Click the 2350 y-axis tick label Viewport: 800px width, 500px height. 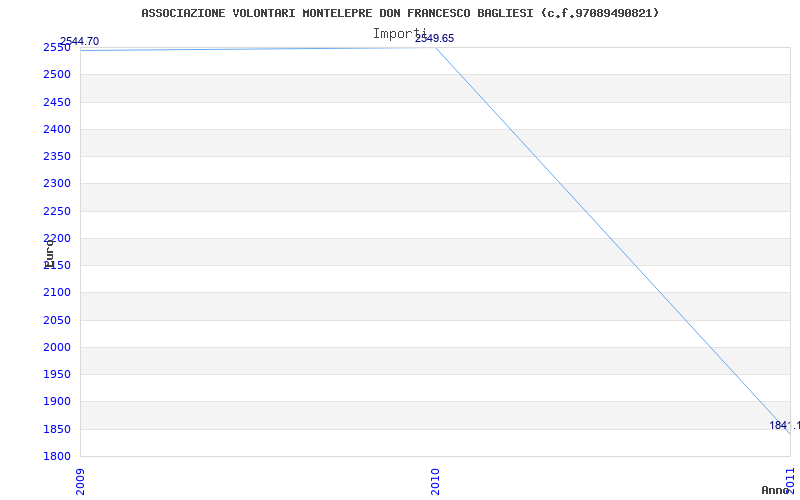[57, 157]
